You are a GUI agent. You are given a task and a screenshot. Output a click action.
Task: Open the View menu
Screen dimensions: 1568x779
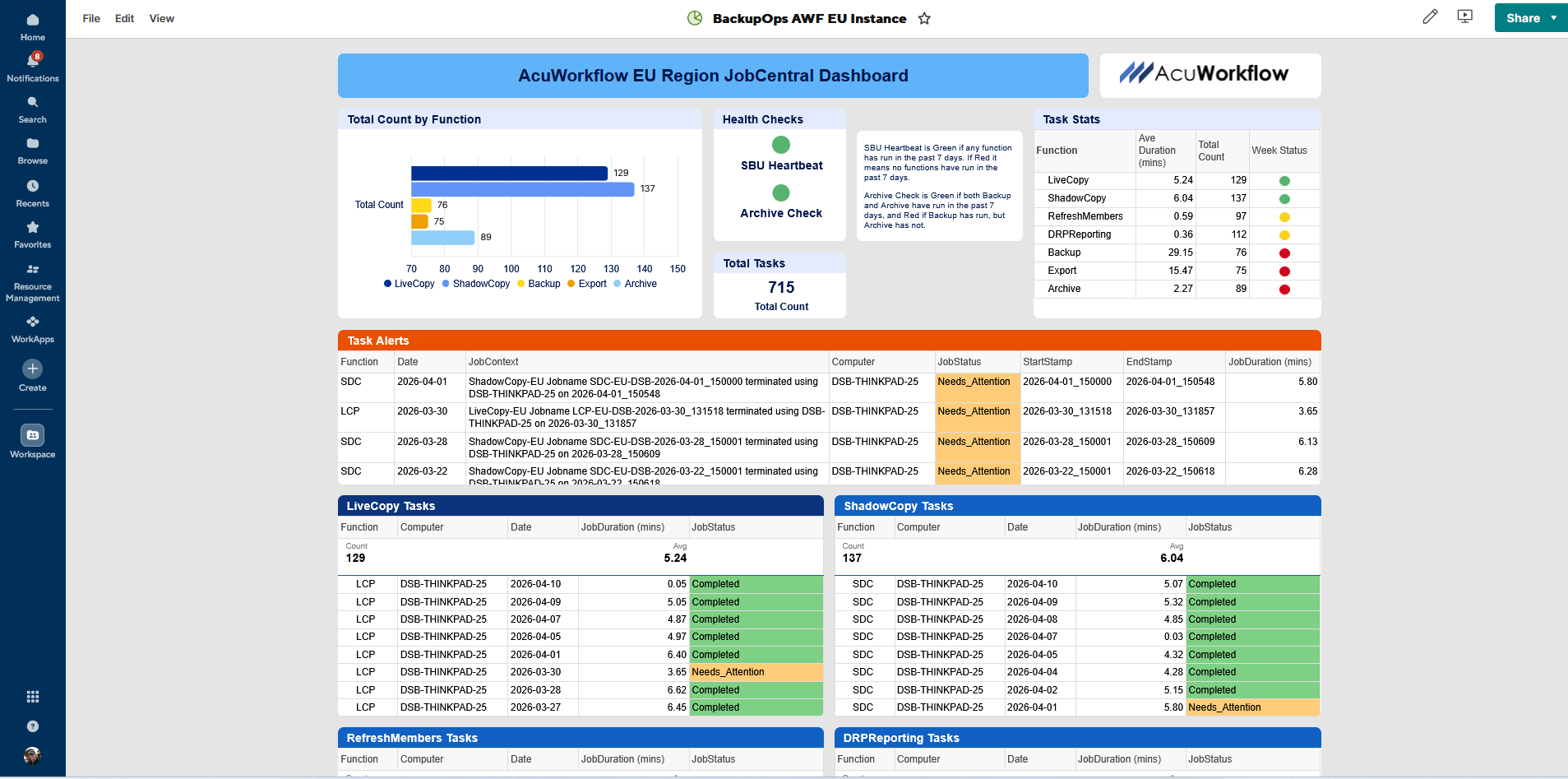pos(161,19)
